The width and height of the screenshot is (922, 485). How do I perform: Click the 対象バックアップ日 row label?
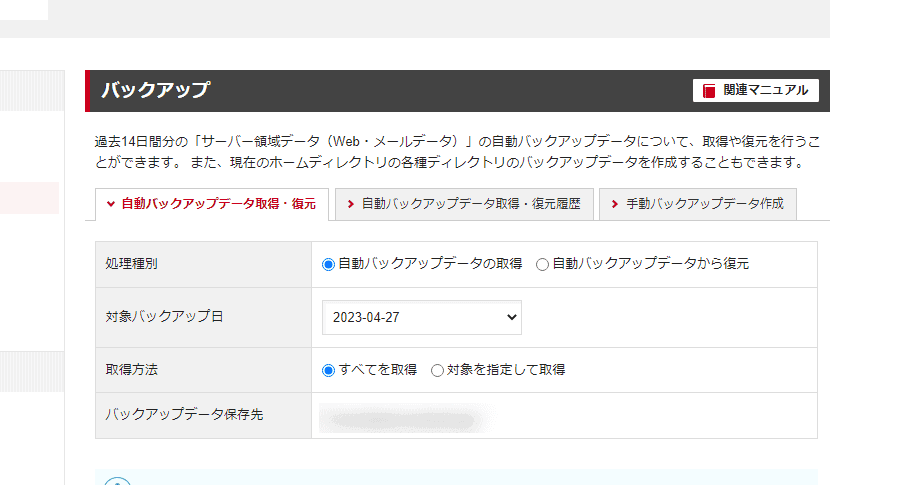point(165,316)
